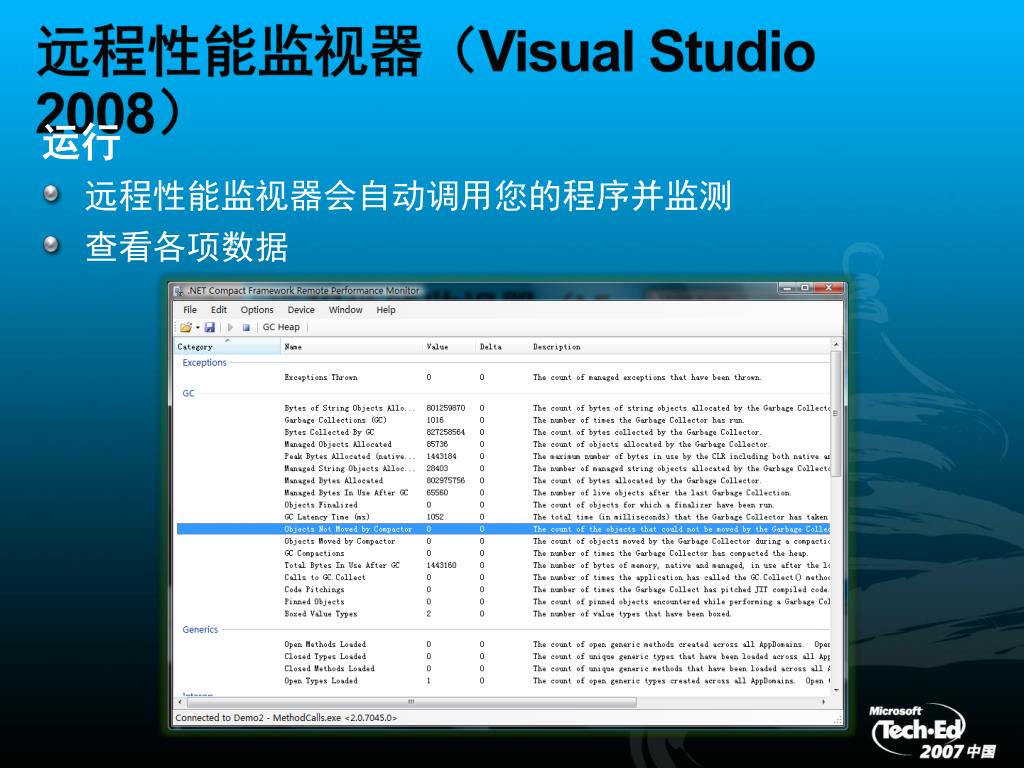Select the Peak Bytes Allocated (native... row
1024x768 pixels.
point(504,456)
